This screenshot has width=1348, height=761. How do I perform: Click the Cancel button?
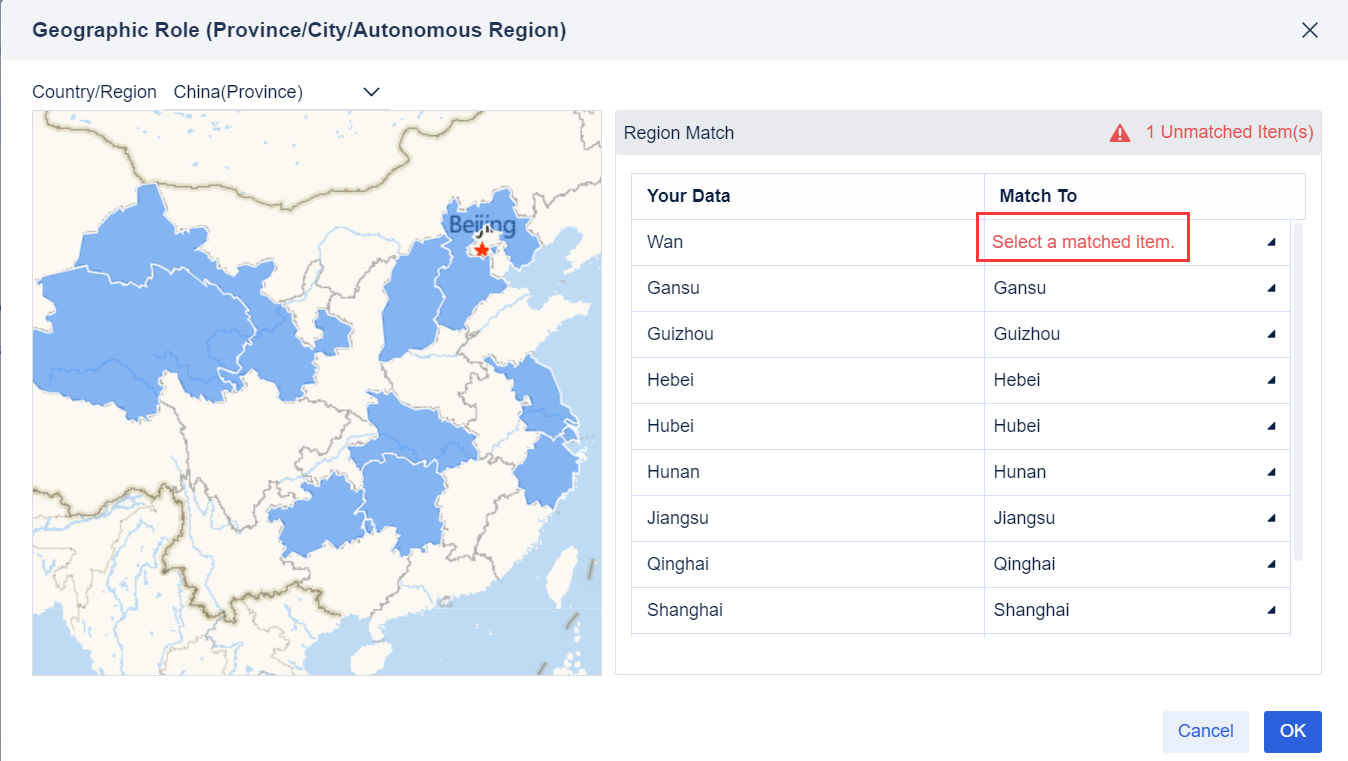click(x=1205, y=731)
